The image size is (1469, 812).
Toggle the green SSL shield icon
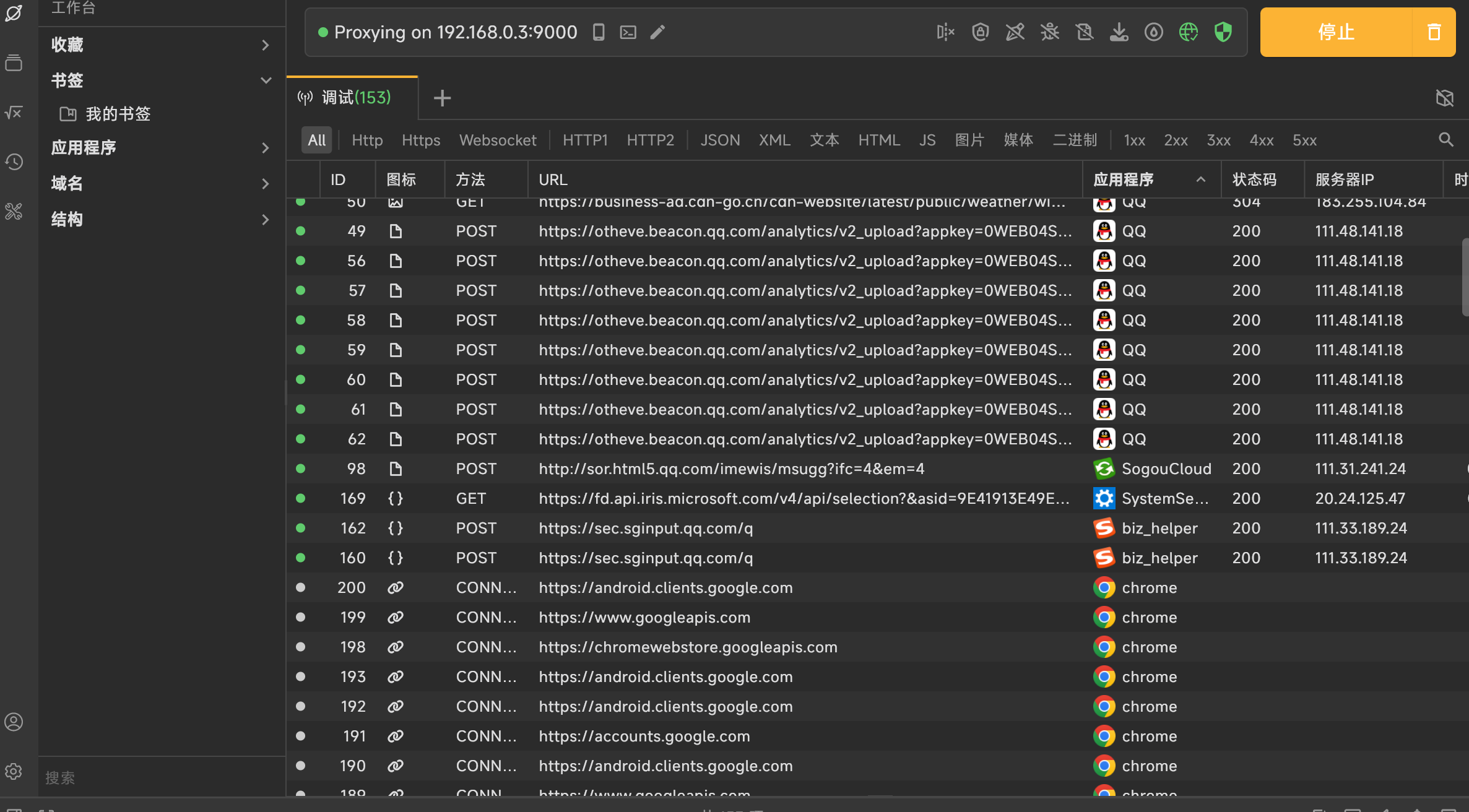pos(1223,32)
